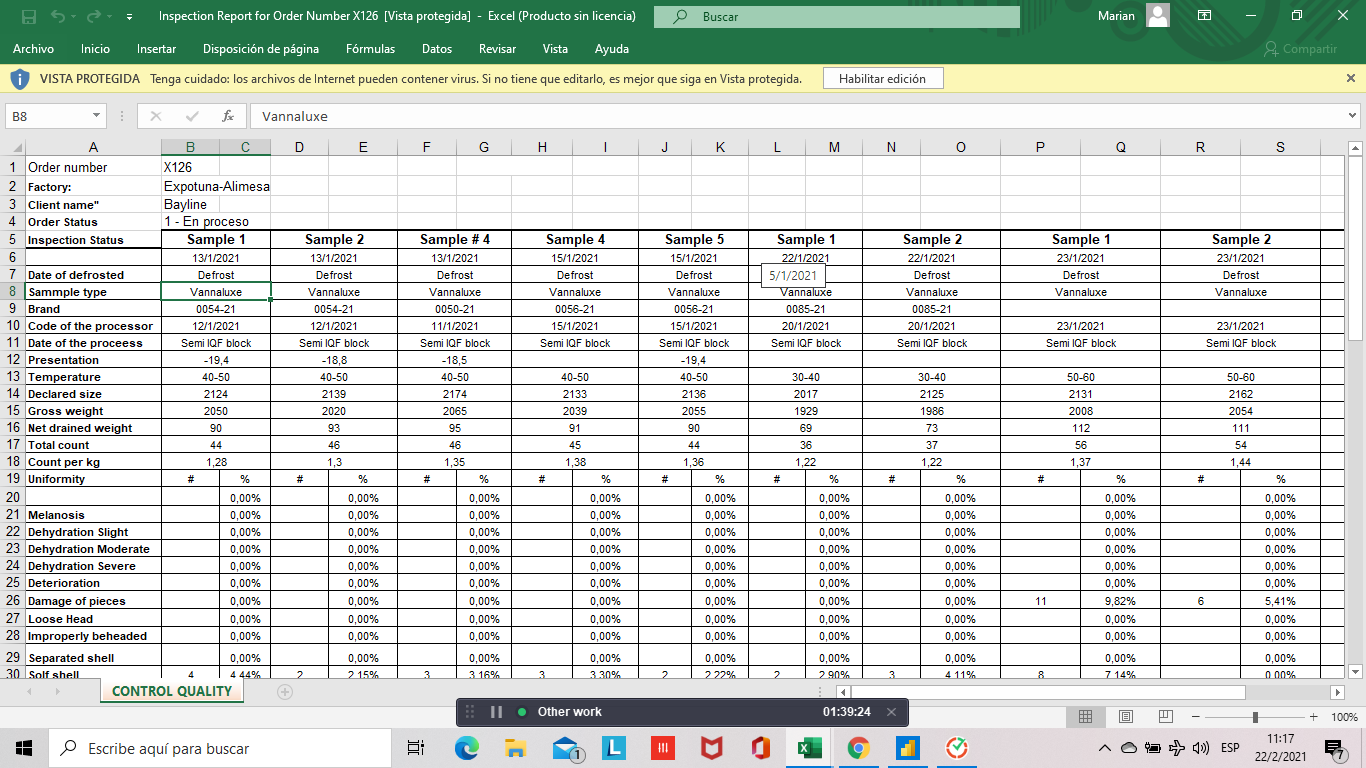This screenshot has height=768, width=1366.
Task: Open Customize Quick Access Toolbar dropdown
Action: [x=130, y=17]
